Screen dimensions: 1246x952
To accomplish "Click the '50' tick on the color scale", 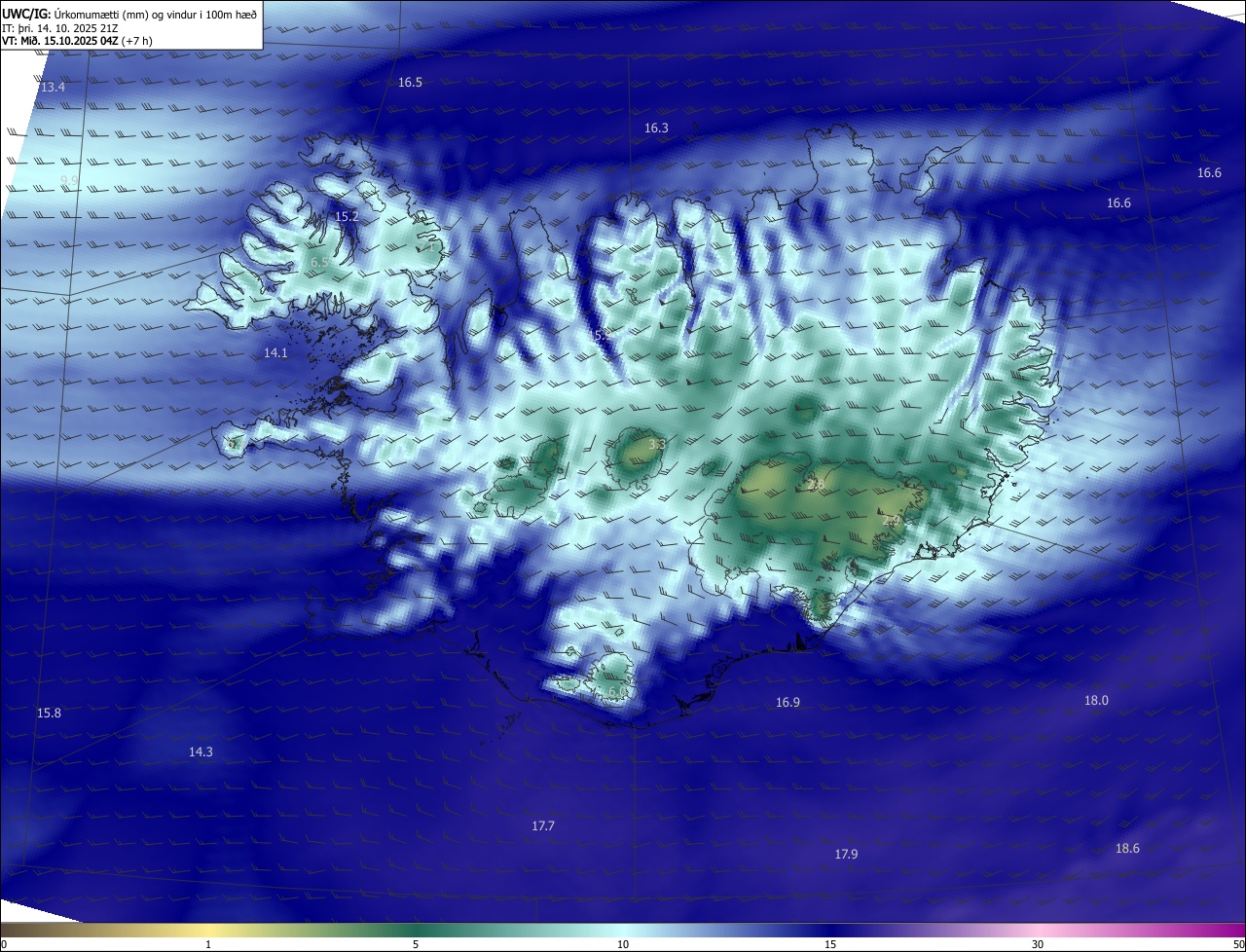I will coord(1238,945).
